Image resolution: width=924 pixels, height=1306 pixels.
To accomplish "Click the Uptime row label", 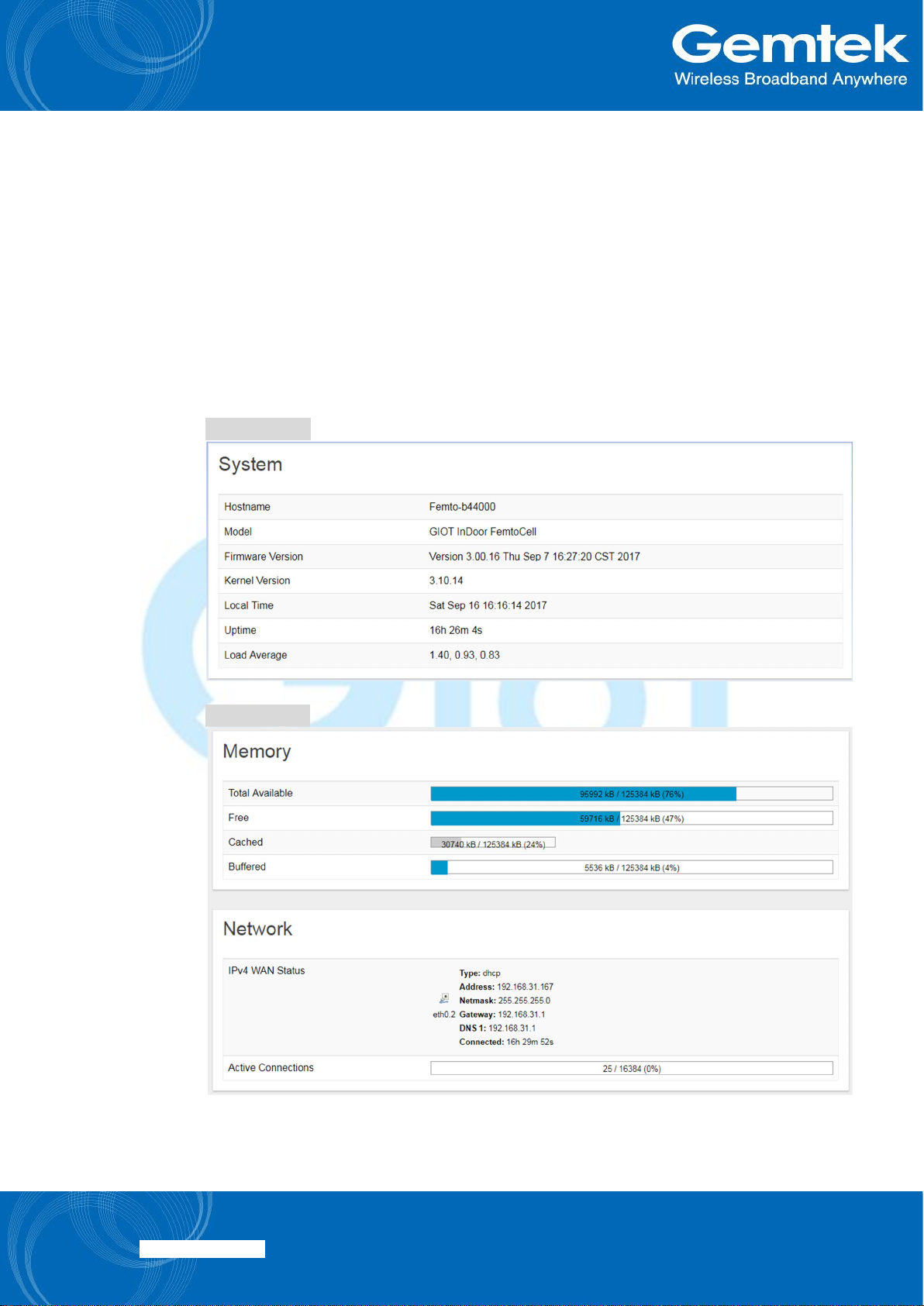I will tap(240, 630).
